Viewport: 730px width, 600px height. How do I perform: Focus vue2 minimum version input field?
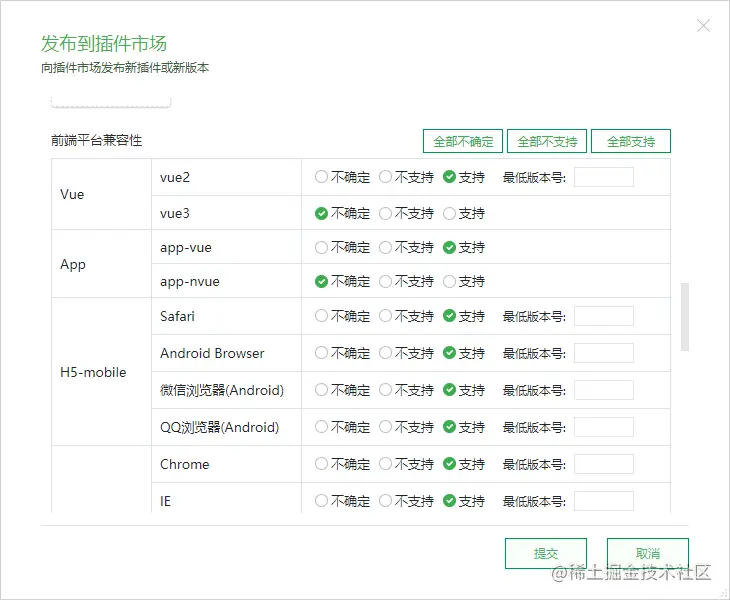[603, 177]
